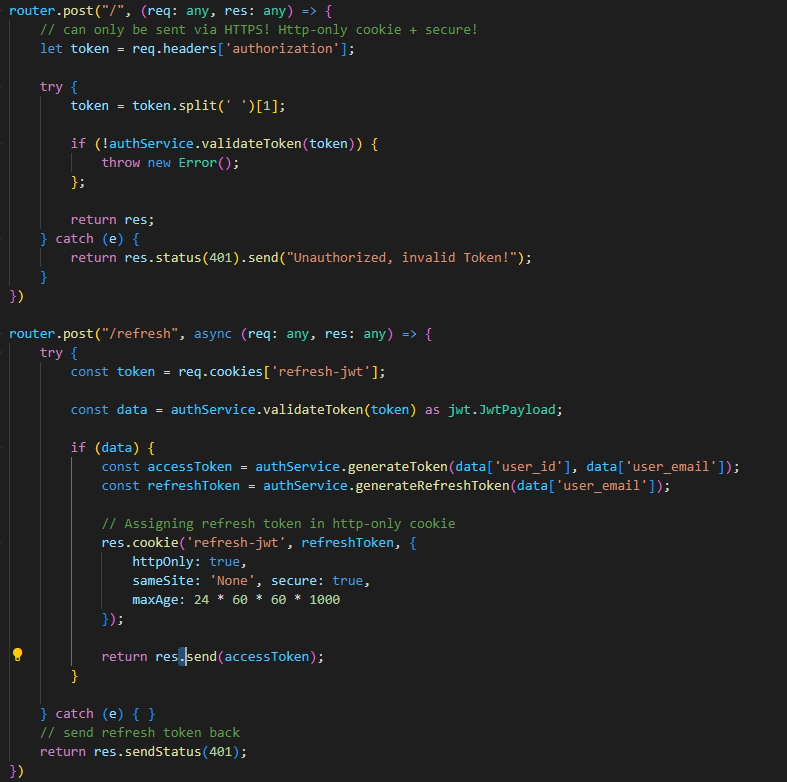
Task: Click the "let token" variable declaration
Action: 74,49
